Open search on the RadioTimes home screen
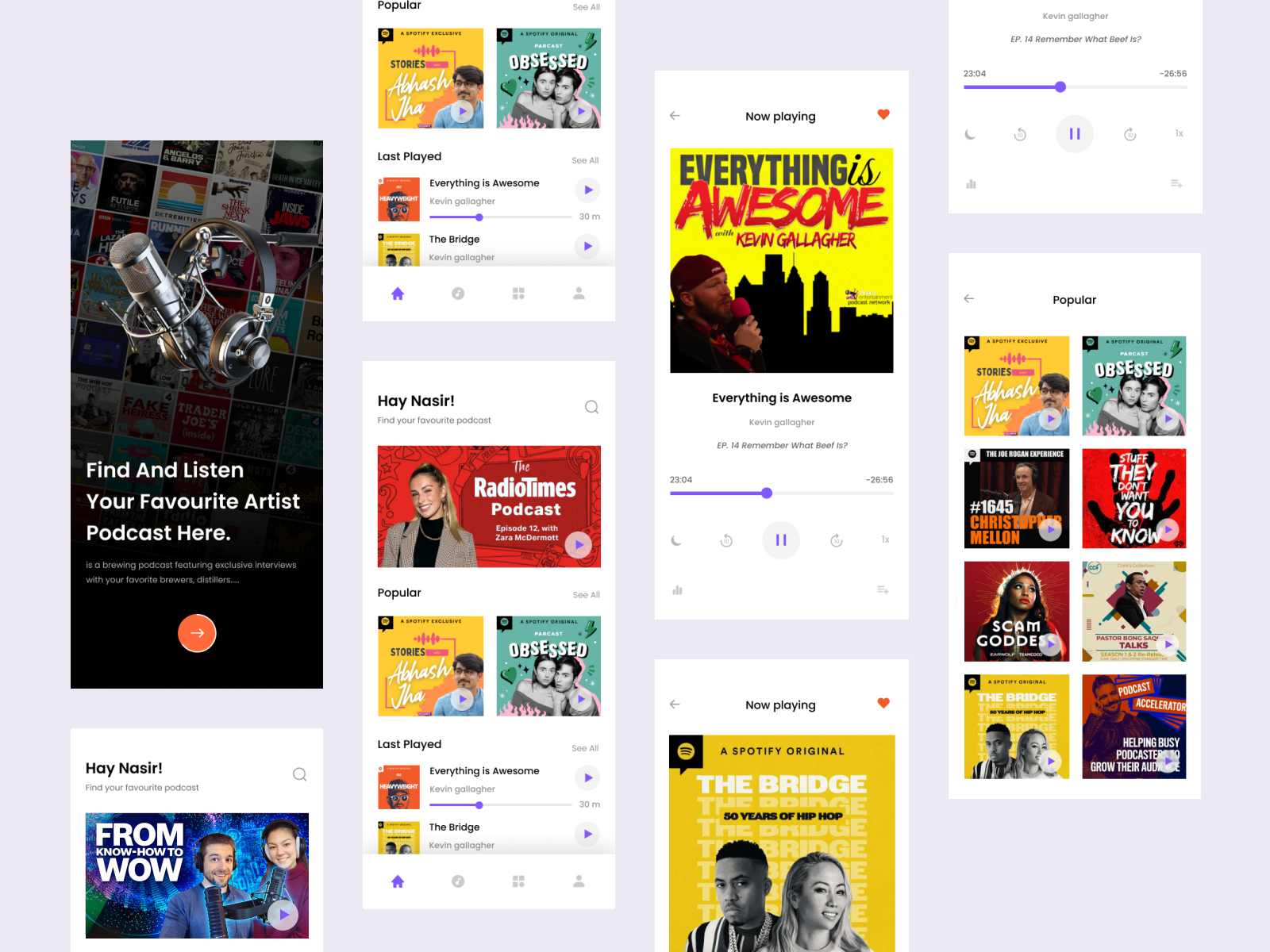The height and width of the screenshot is (952, 1270). pos(591,407)
